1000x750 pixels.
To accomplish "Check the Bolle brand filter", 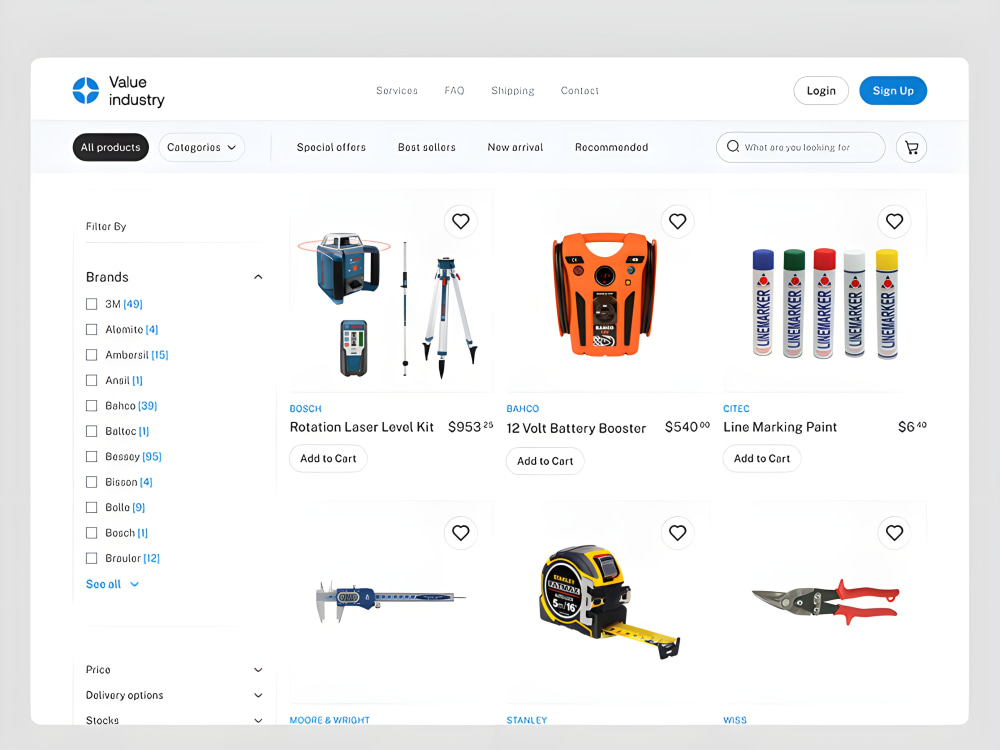I will pos(92,508).
